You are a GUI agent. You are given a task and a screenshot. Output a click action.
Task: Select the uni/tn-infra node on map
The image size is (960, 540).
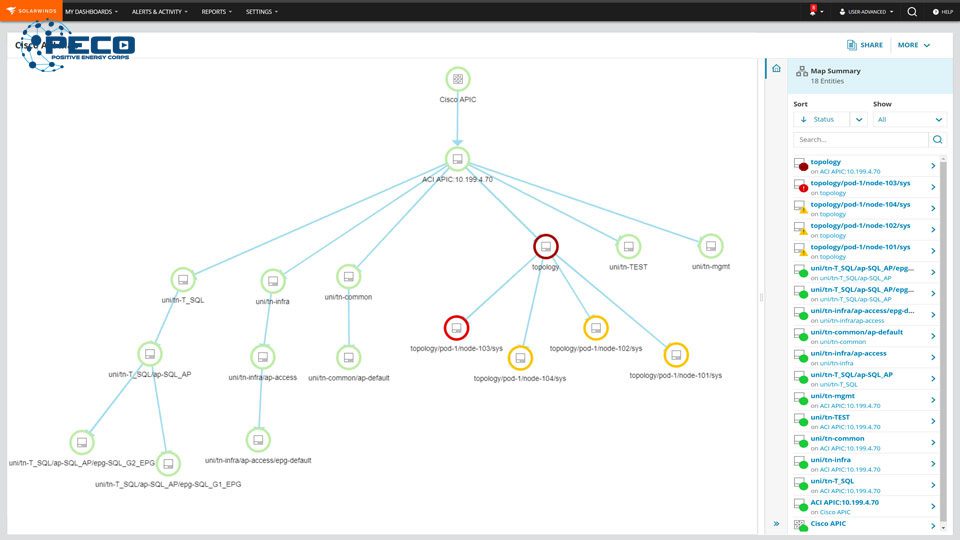coord(273,281)
